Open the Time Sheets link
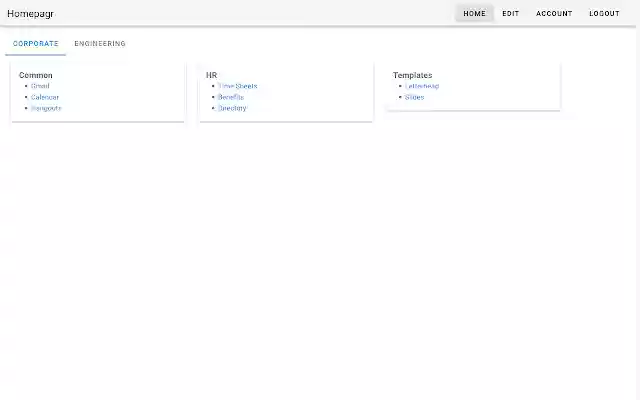Screen dimensions: 640x400 point(238,86)
